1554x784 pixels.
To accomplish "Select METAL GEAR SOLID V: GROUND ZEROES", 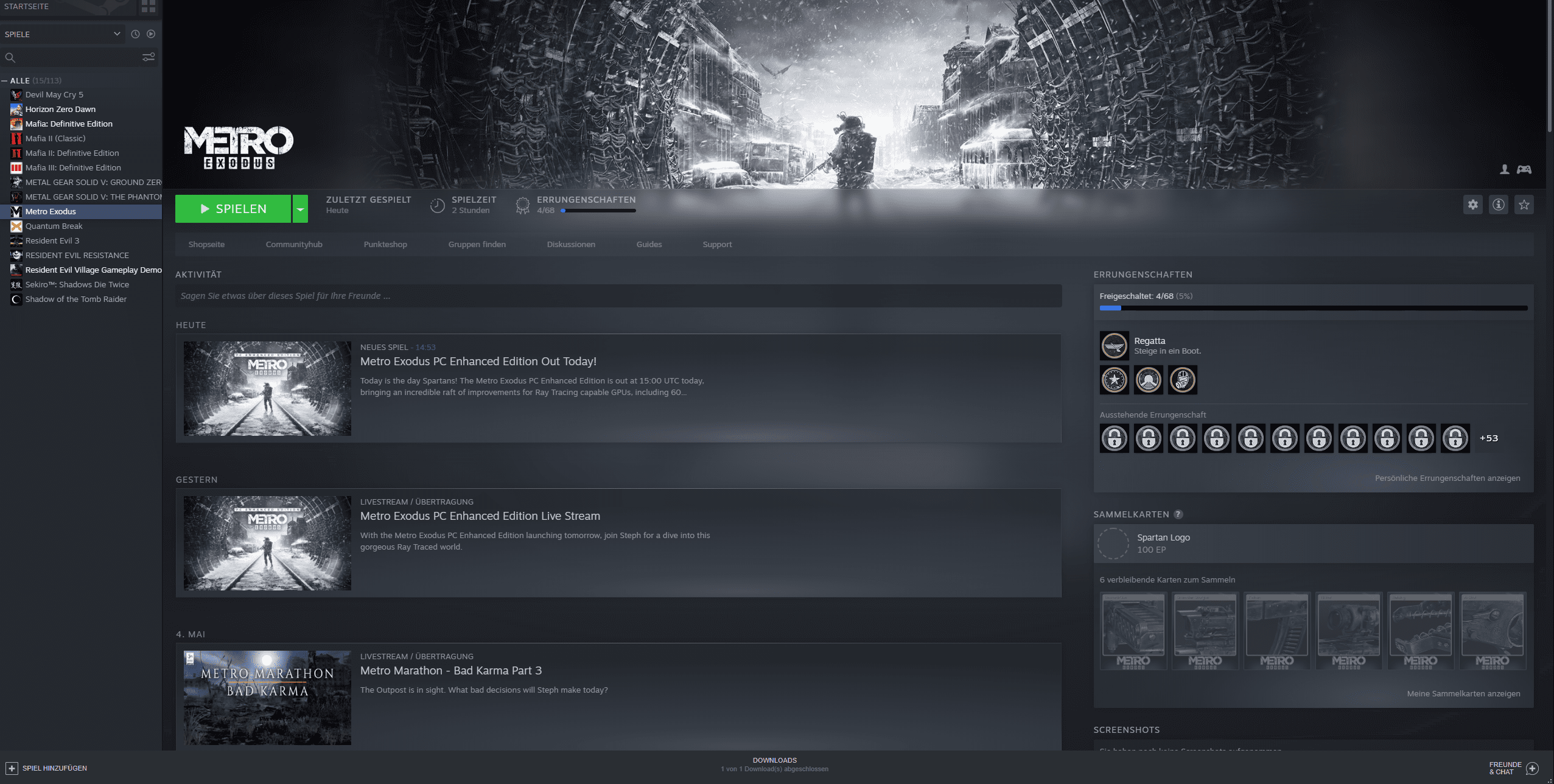I will tap(81, 182).
